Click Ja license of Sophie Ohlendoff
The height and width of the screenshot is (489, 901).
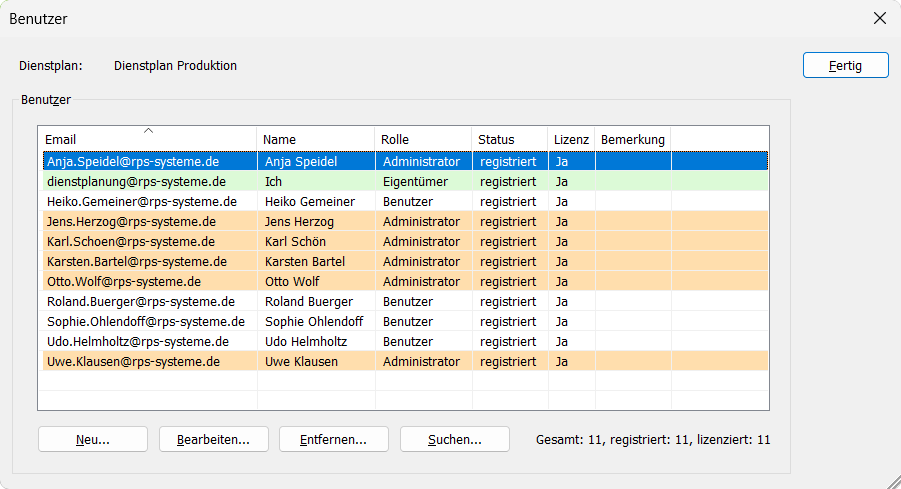[x=561, y=322]
